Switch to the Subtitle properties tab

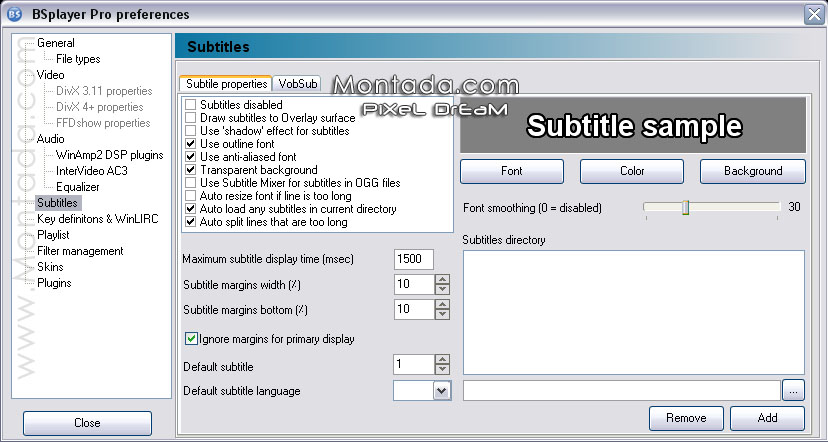(x=226, y=84)
